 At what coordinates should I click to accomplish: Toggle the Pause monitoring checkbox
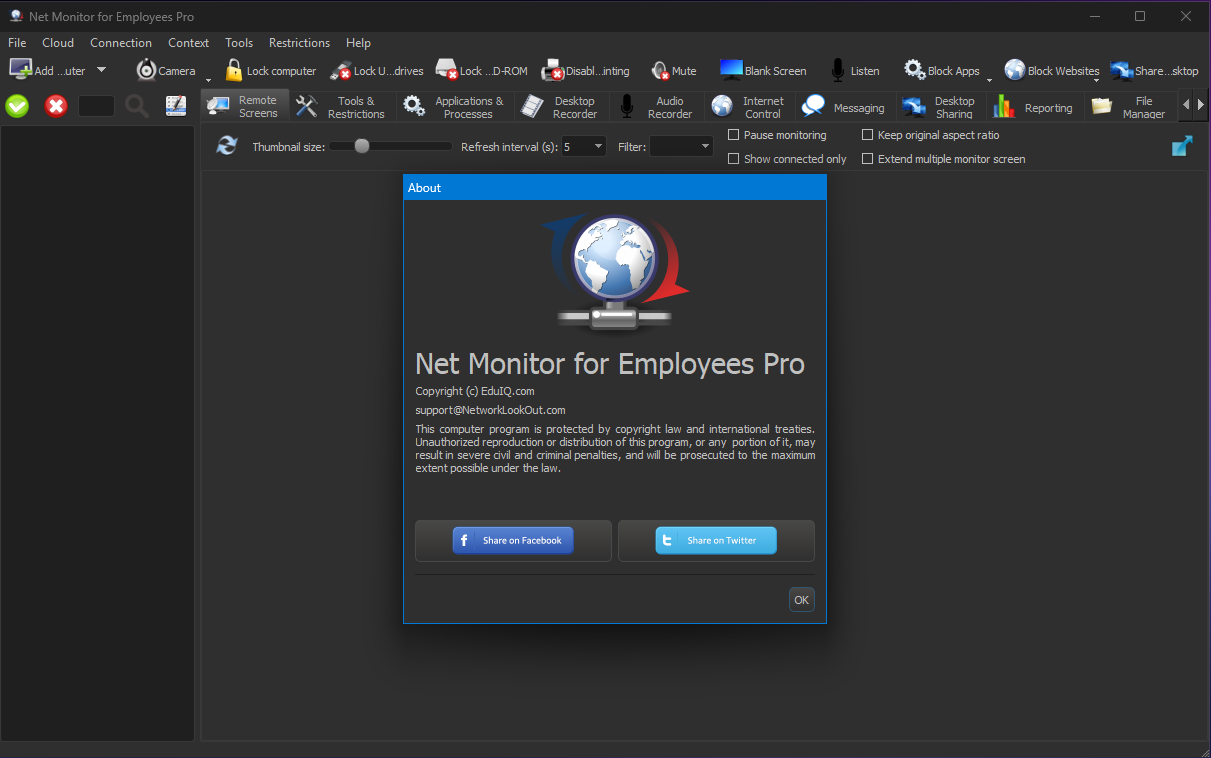(734, 135)
